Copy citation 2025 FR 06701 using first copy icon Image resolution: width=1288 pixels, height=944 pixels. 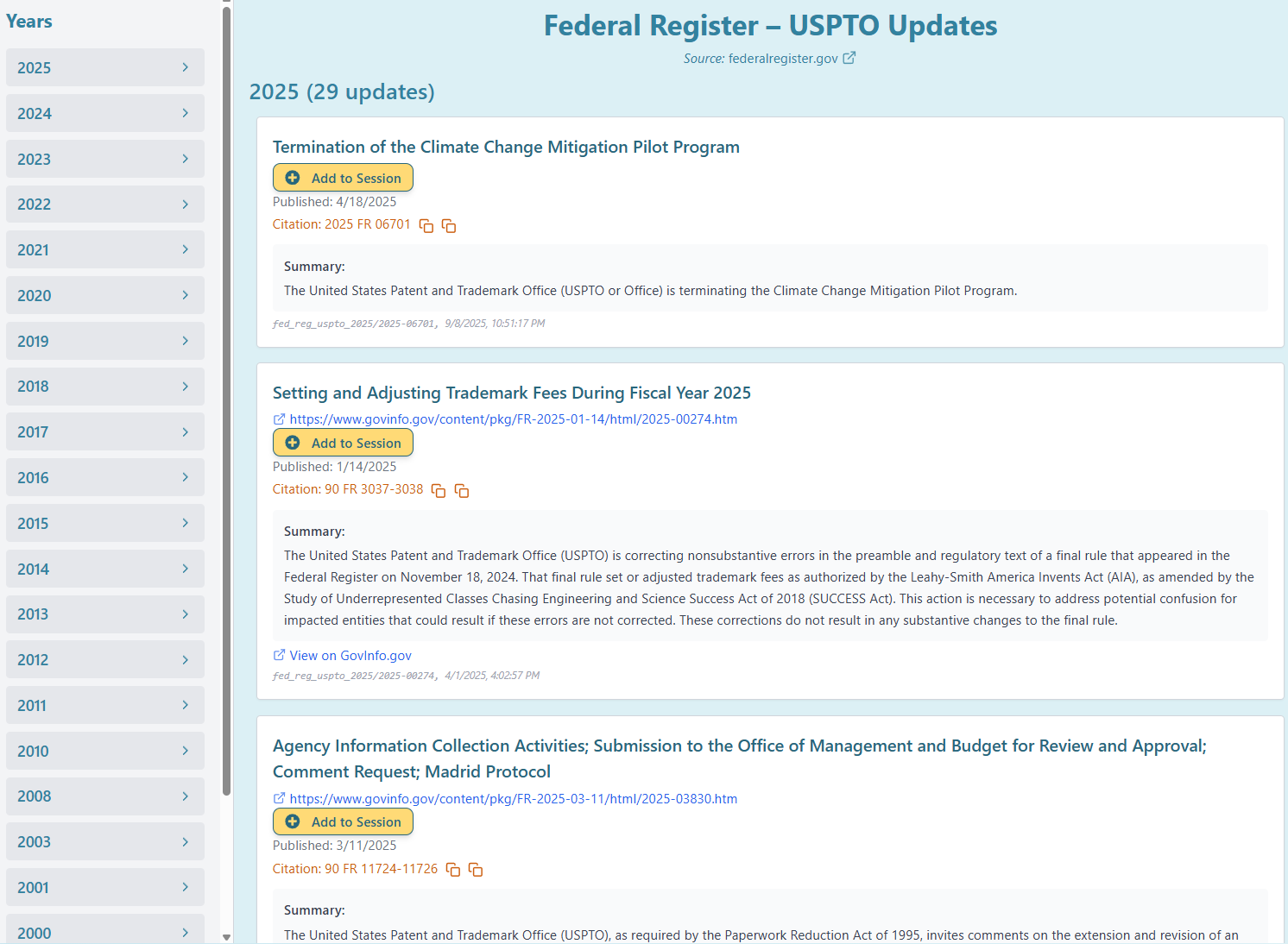426,225
